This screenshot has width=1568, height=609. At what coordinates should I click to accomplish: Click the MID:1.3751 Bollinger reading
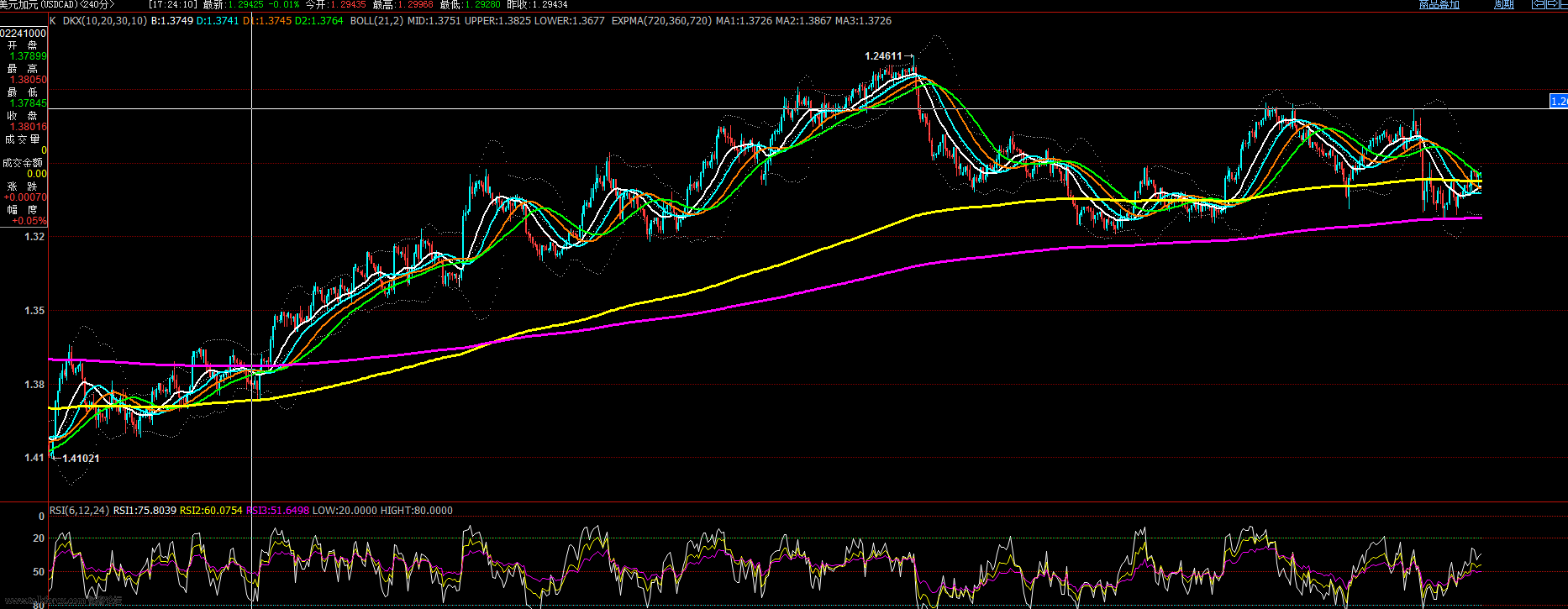coord(434,20)
